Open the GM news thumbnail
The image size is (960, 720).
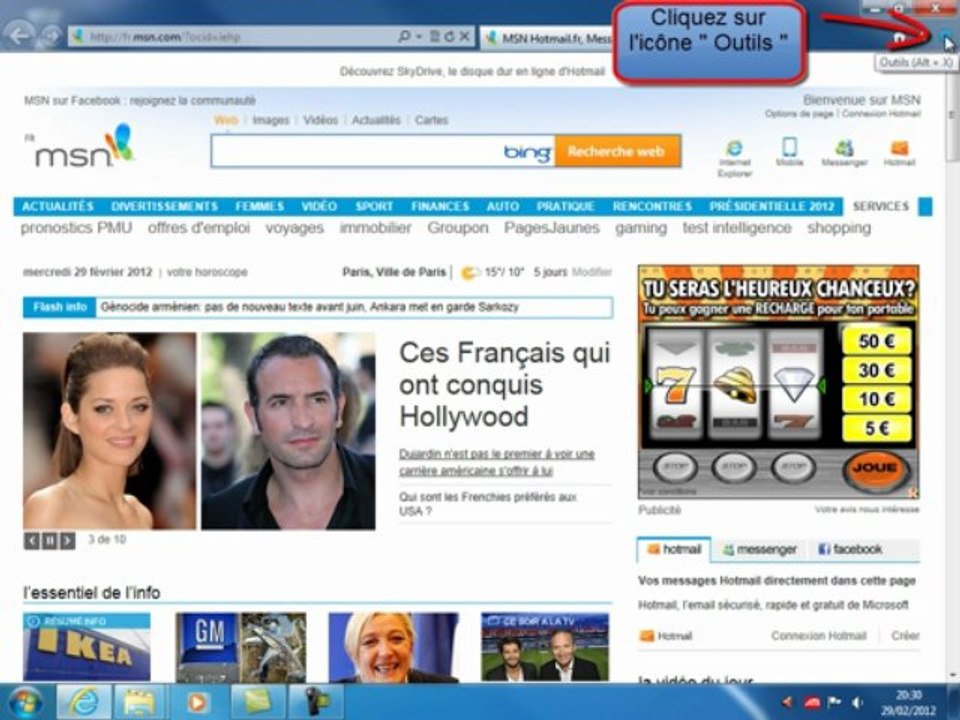pos(241,647)
